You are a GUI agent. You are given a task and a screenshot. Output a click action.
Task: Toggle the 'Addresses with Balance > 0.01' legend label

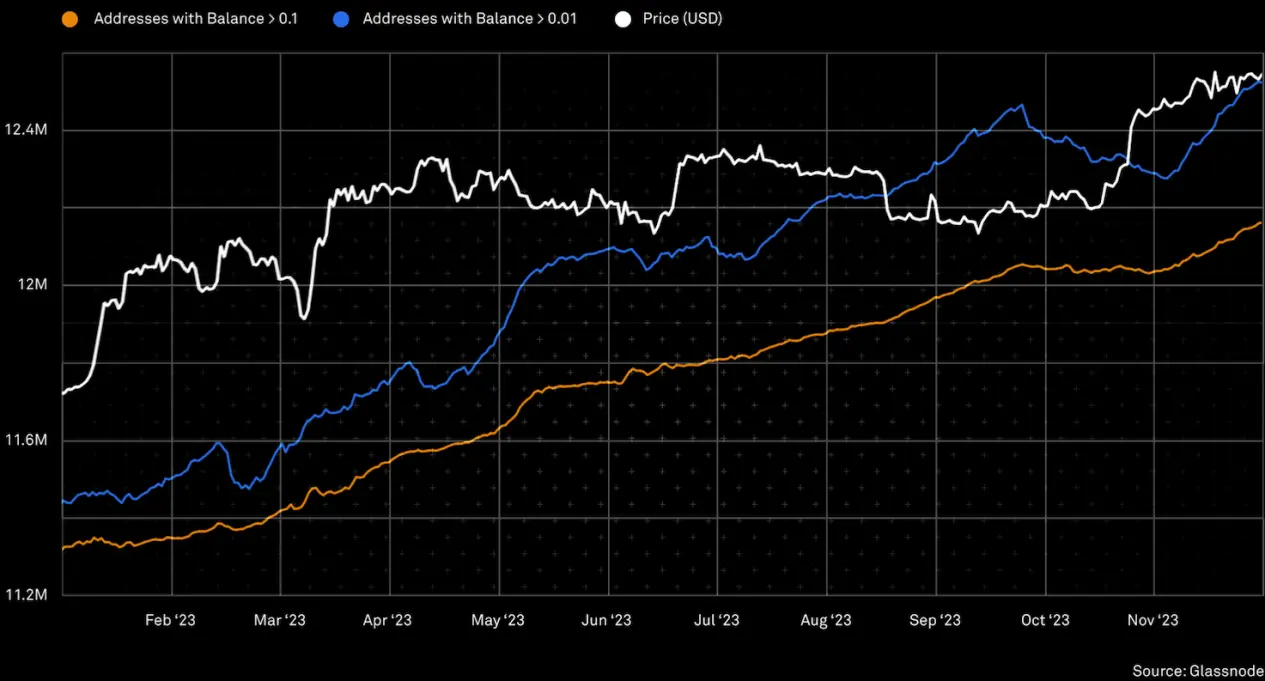tap(469, 18)
